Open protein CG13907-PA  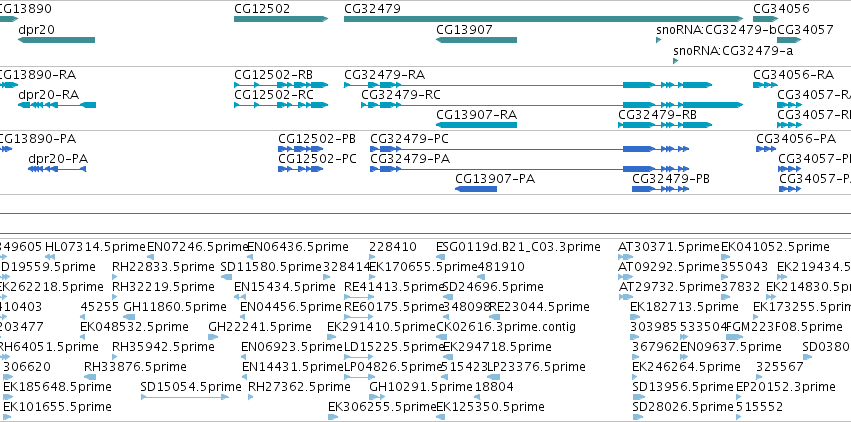[x=494, y=178]
